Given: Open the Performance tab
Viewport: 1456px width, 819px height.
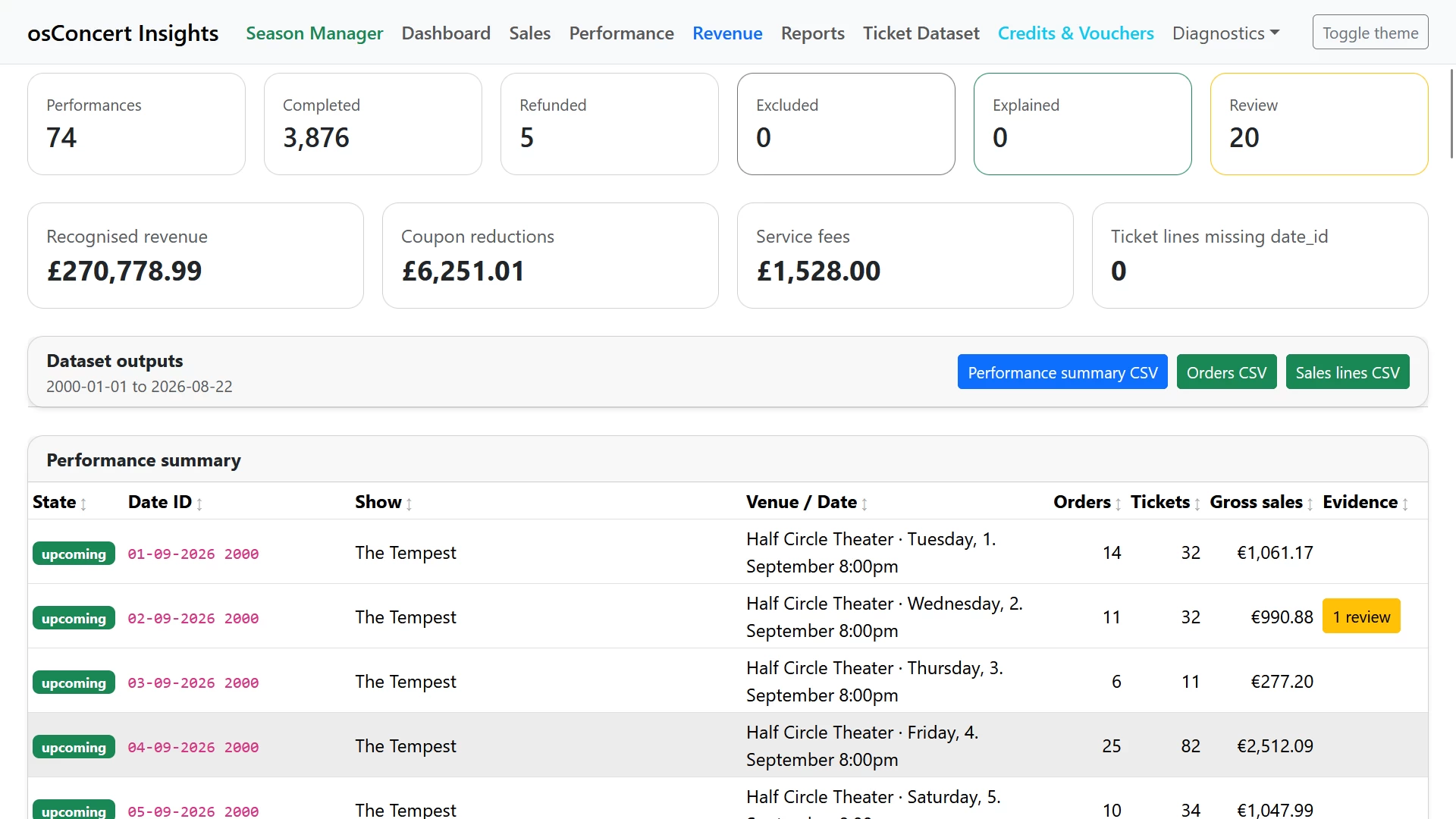Looking at the screenshot, I should point(622,33).
